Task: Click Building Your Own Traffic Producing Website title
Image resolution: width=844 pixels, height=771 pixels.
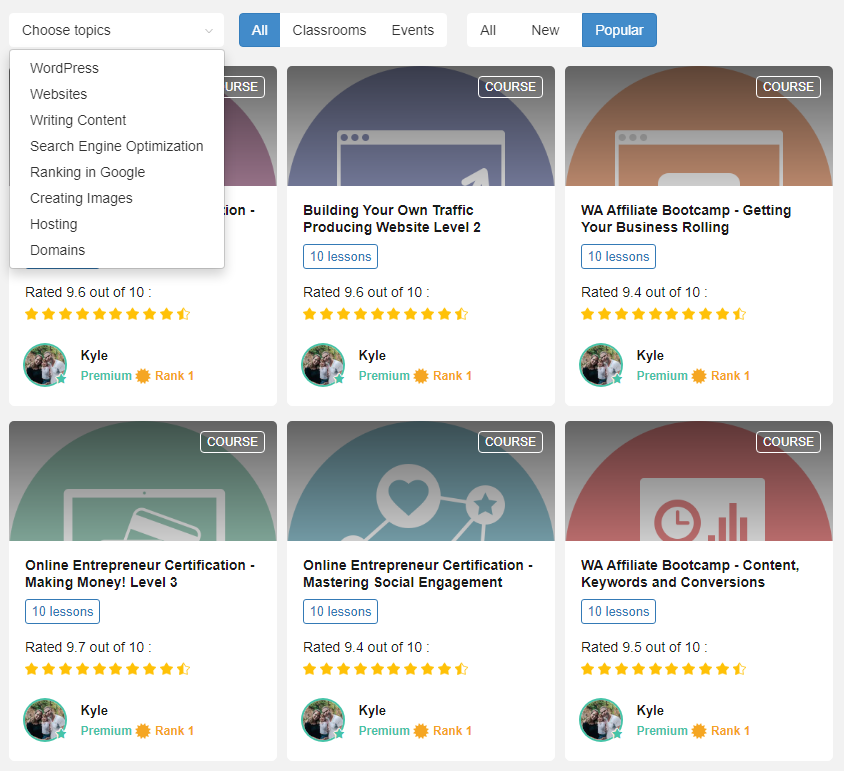Action: pyautogui.click(x=391, y=219)
